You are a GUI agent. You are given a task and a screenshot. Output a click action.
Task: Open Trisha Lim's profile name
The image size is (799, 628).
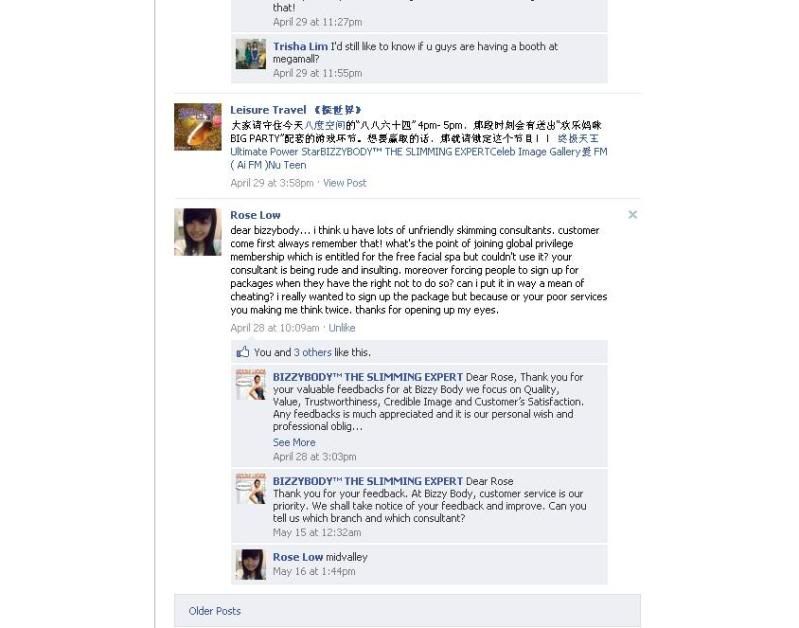300,46
